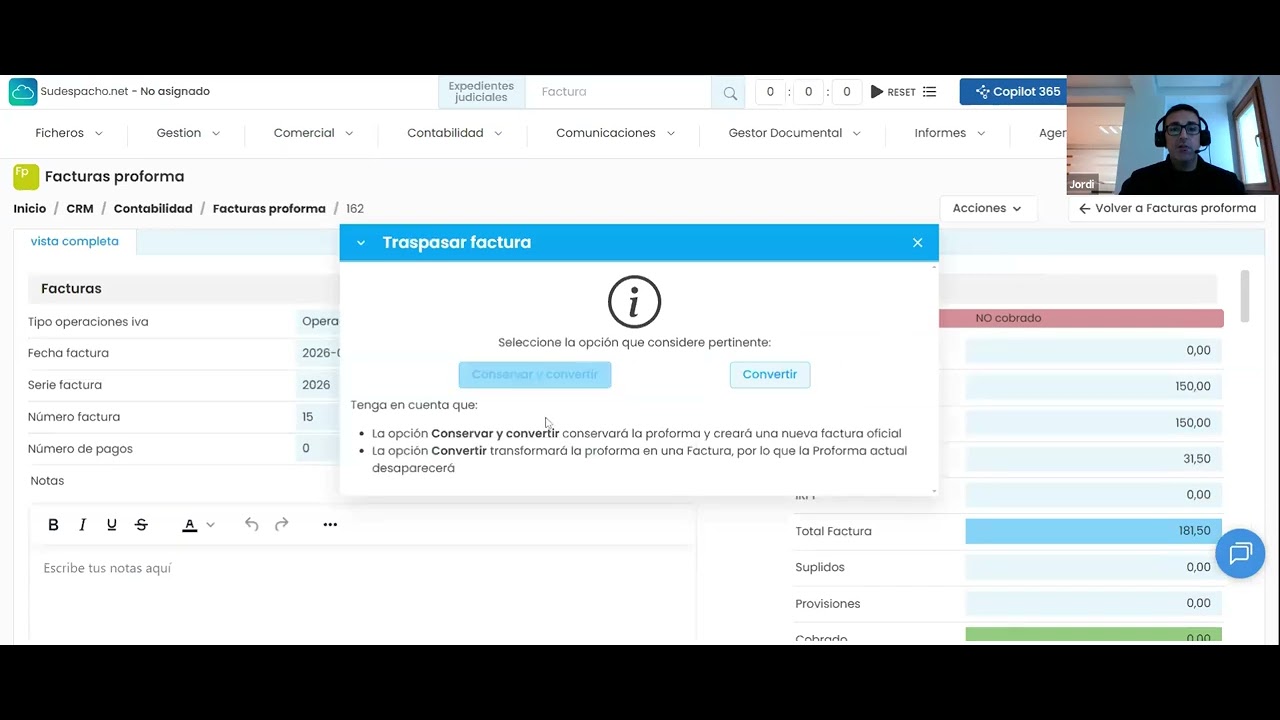1280x720 pixels.
Task: Click the page vertical scrollbar
Action: pos(1245,296)
